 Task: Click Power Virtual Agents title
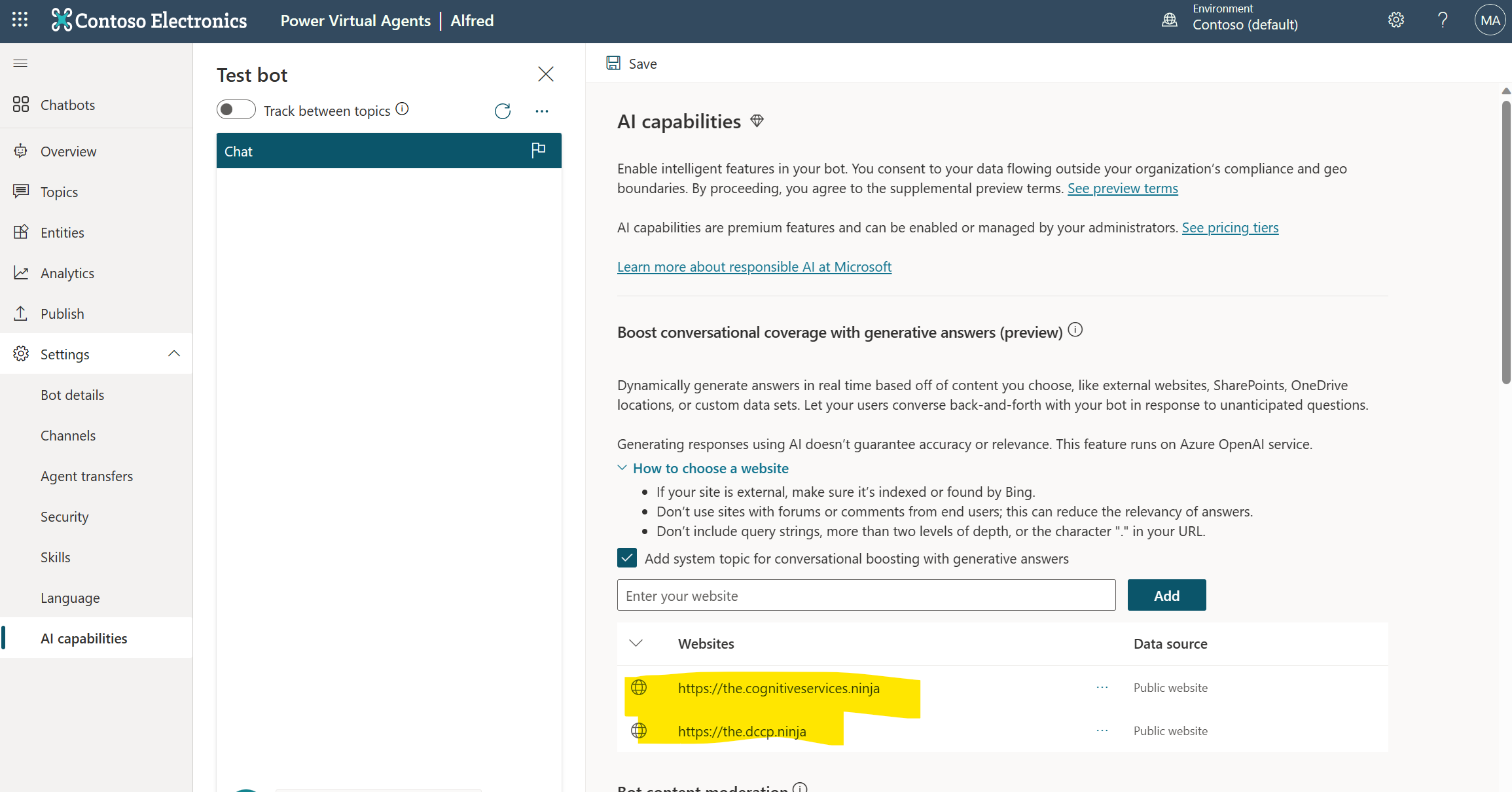tap(355, 20)
